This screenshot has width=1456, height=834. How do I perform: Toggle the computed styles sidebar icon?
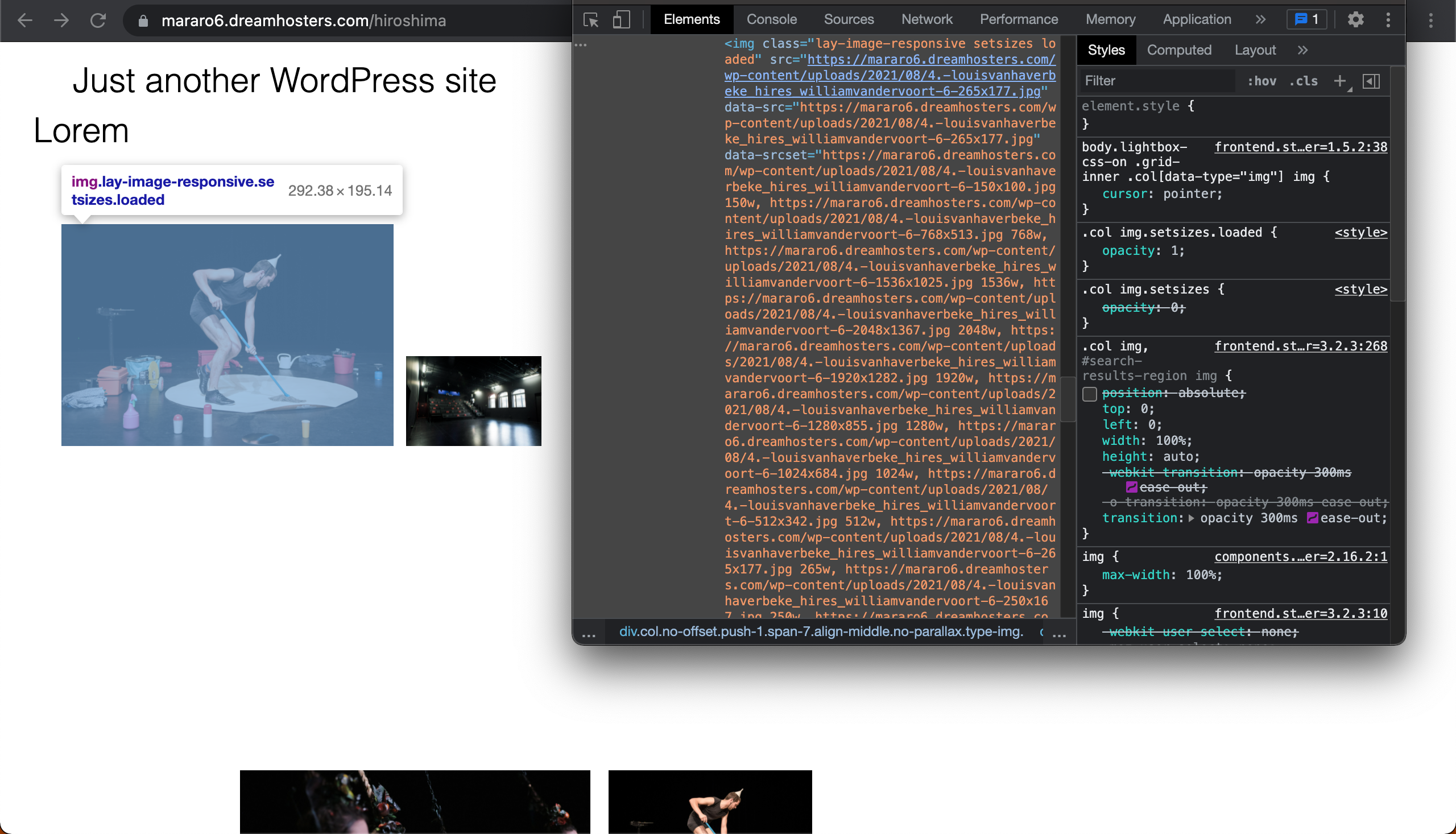[x=1371, y=81]
